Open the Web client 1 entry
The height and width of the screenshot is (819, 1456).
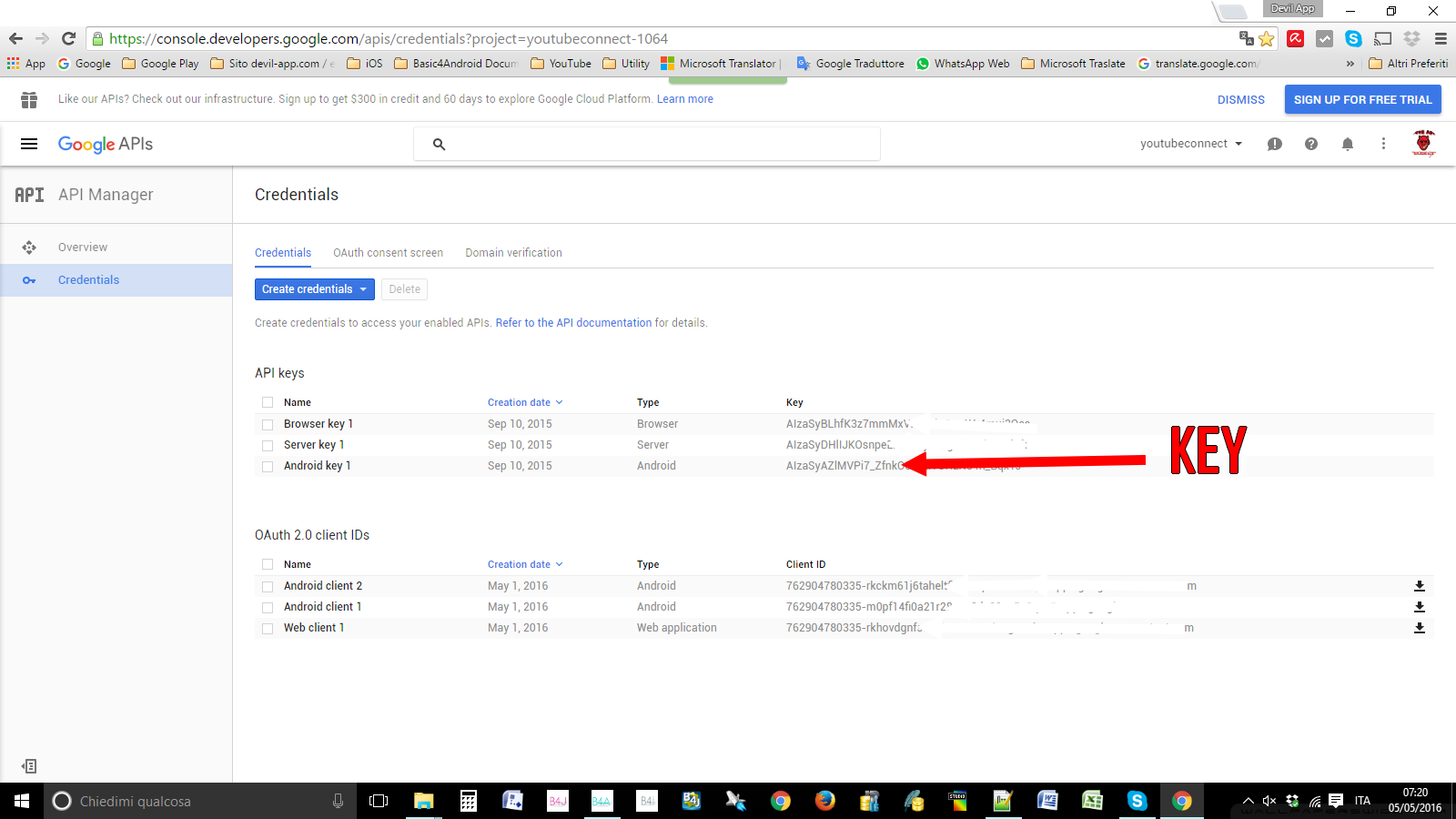314,628
